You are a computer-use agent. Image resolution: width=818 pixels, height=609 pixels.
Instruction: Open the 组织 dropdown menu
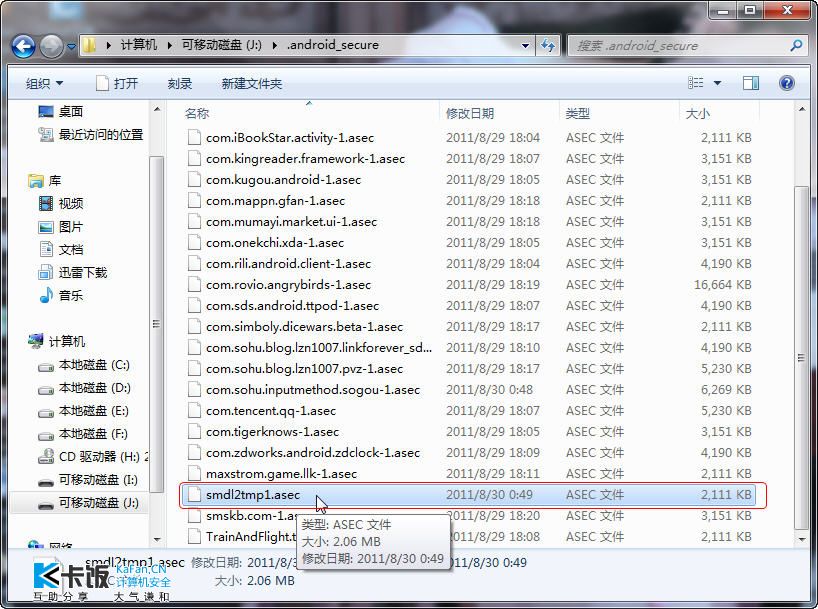pos(44,83)
